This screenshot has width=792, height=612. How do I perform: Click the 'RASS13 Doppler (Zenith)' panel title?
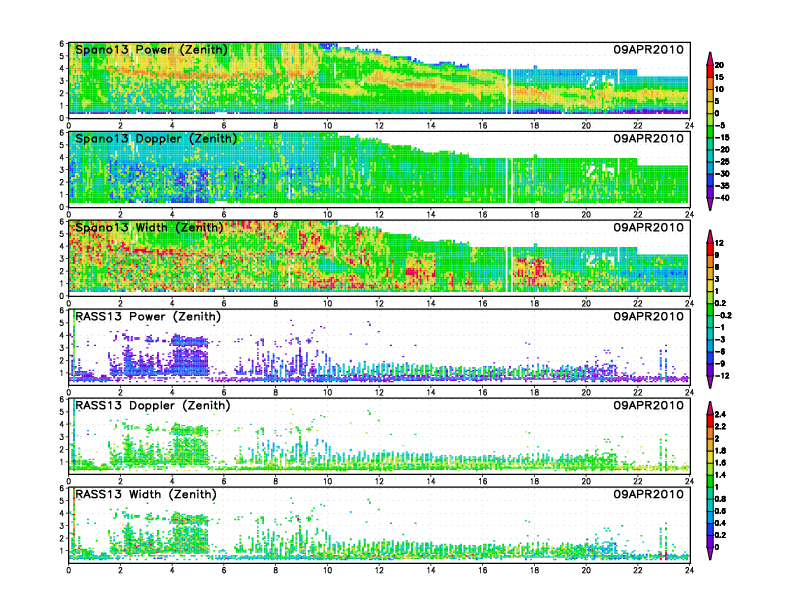click(153, 405)
